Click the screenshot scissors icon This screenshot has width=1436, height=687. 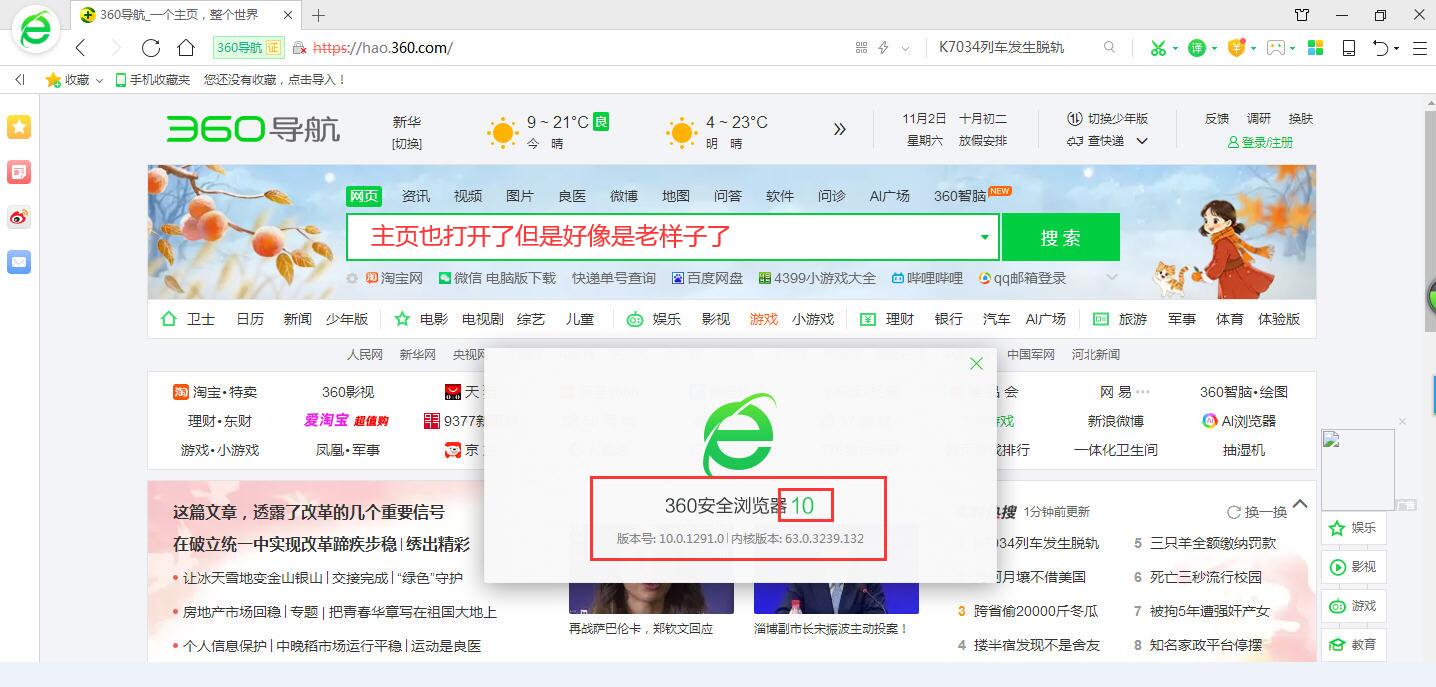[x=1158, y=48]
